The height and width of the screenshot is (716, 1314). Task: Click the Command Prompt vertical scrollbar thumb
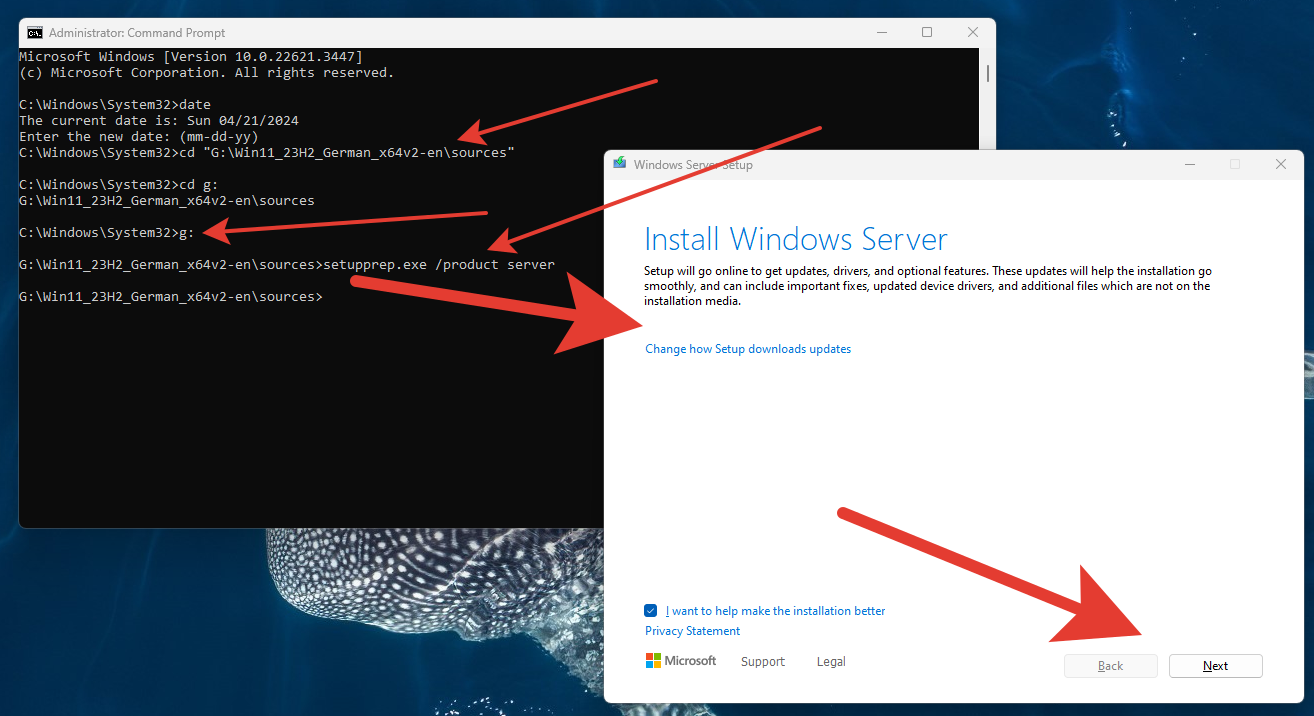pyautogui.click(x=988, y=73)
